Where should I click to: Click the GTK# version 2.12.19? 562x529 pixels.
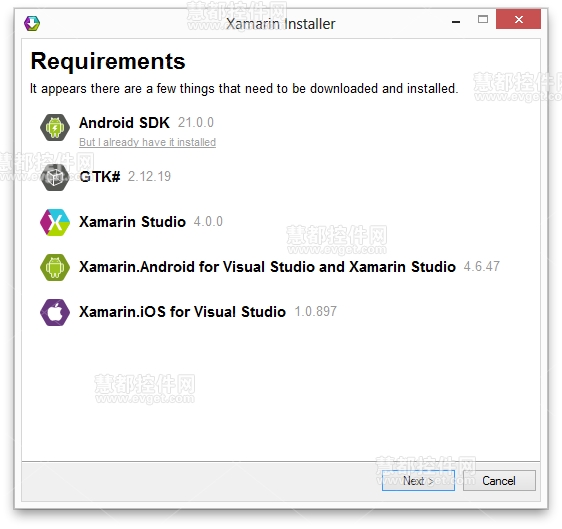(149, 176)
